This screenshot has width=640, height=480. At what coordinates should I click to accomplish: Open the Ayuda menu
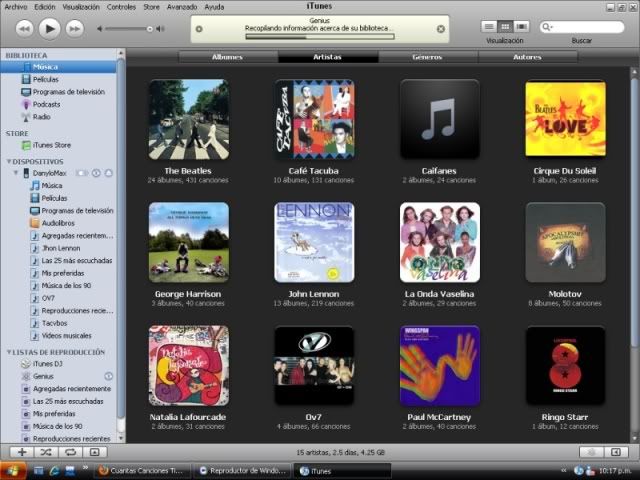click(214, 7)
